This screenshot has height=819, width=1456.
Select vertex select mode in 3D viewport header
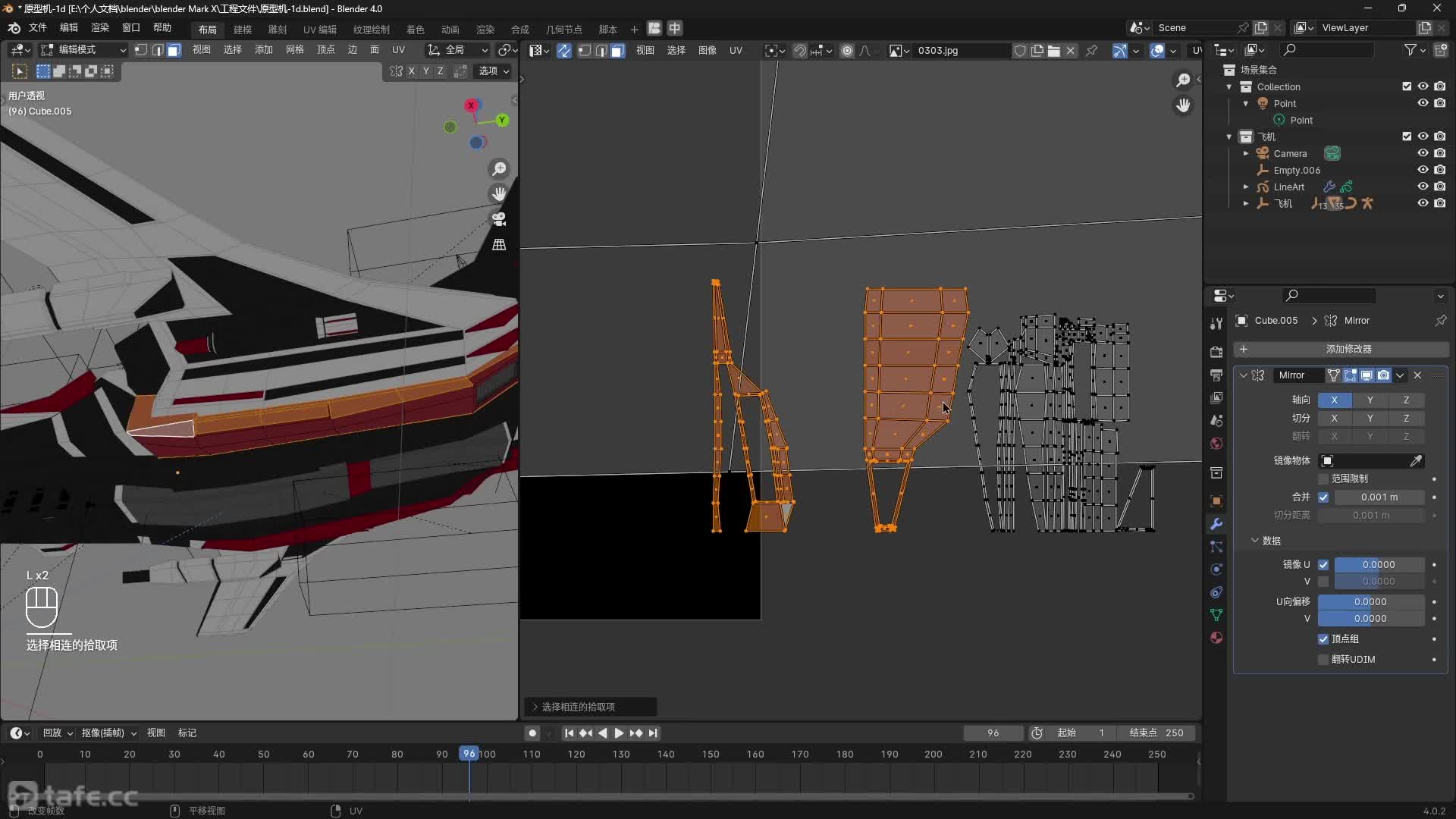point(141,50)
